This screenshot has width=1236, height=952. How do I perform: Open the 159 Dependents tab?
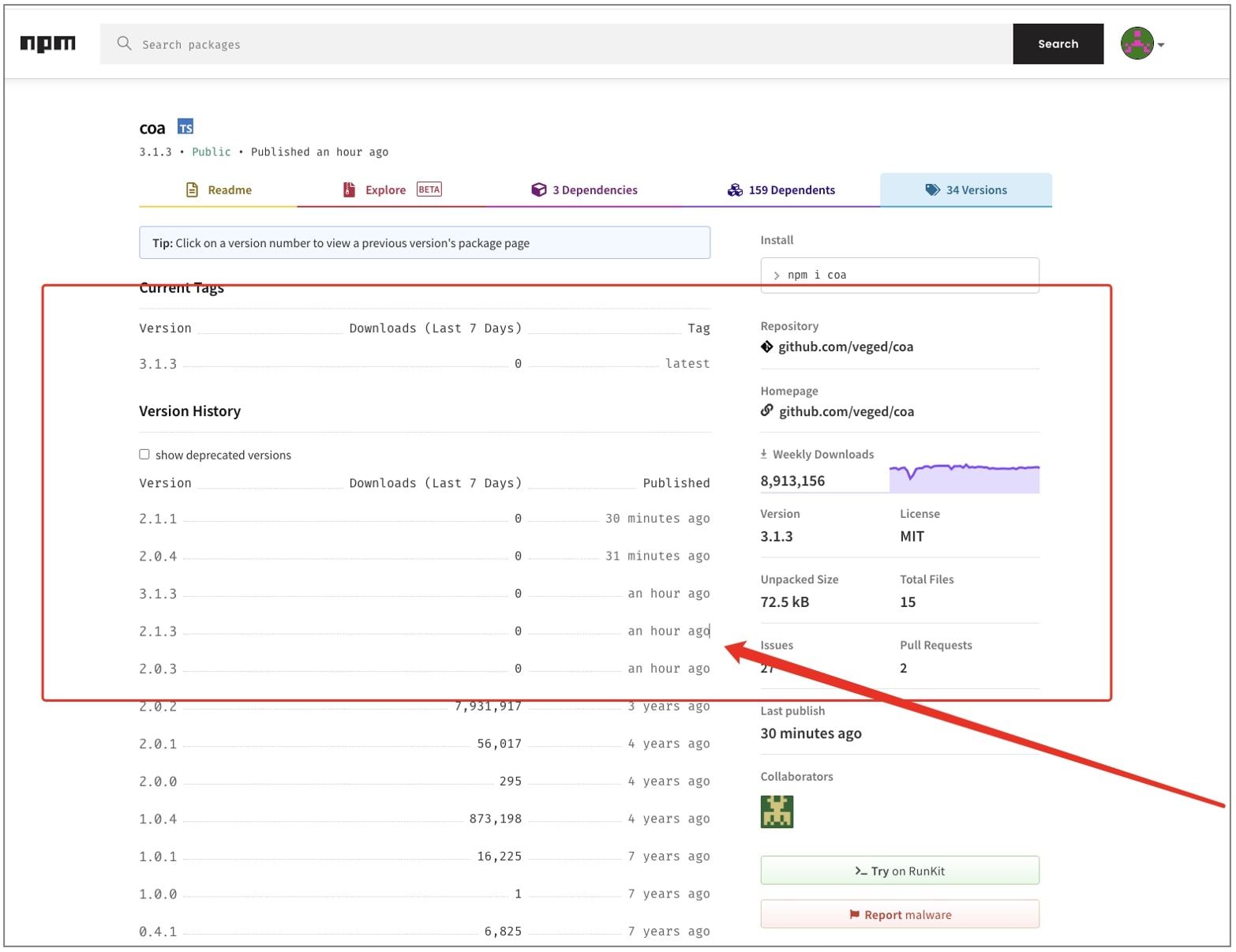[x=792, y=189]
